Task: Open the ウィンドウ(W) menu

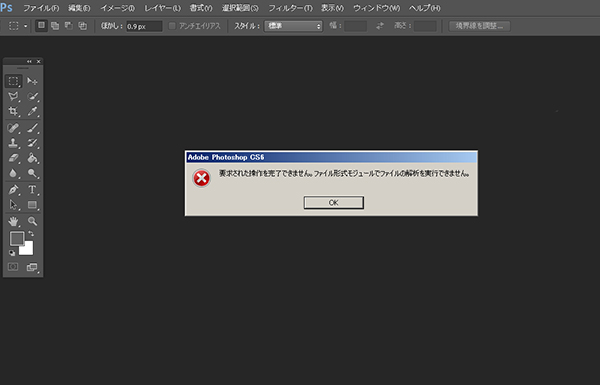Action: click(x=376, y=8)
